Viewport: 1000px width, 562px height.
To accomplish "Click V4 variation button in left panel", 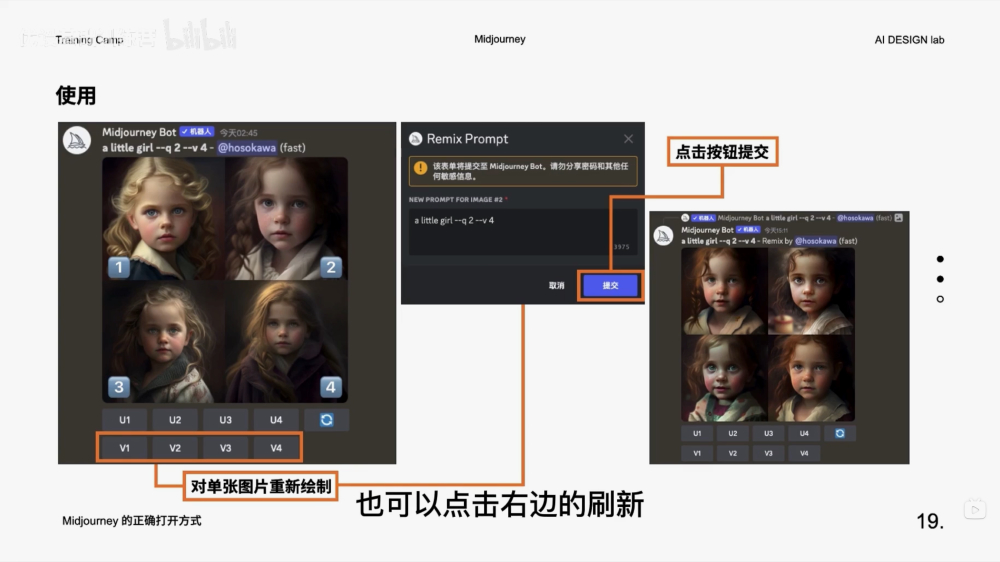I will (276, 448).
